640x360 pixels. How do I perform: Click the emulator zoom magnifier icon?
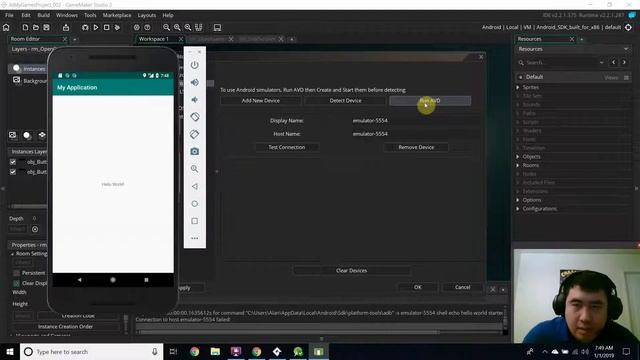pyautogui.click(x=195, y=169)
